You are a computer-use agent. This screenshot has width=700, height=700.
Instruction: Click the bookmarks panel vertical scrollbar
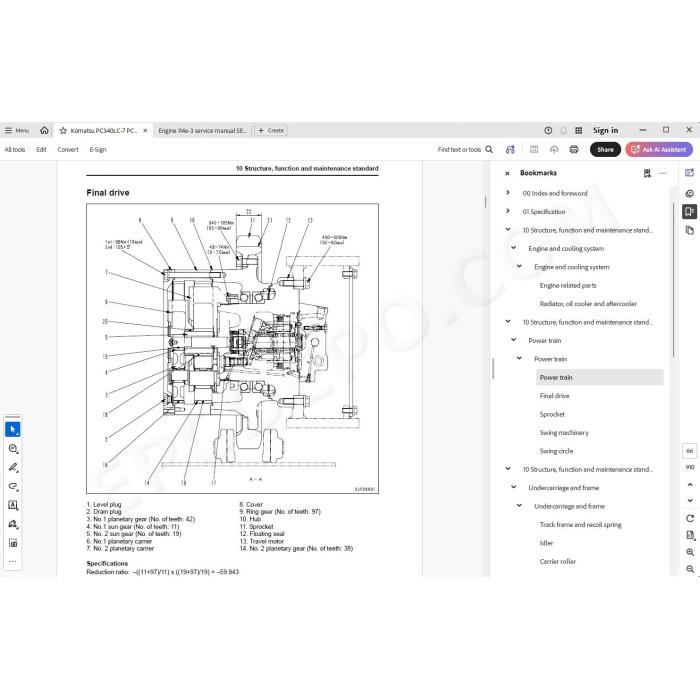[673, 280]
